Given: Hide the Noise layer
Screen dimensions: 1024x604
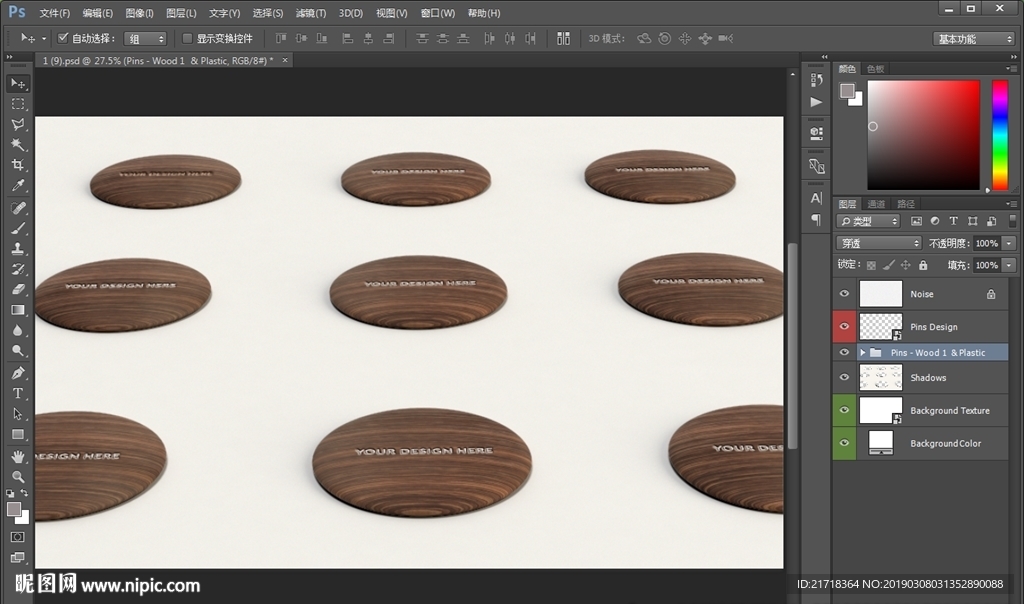Looking at the screenshot, I should tap(844, 294).
